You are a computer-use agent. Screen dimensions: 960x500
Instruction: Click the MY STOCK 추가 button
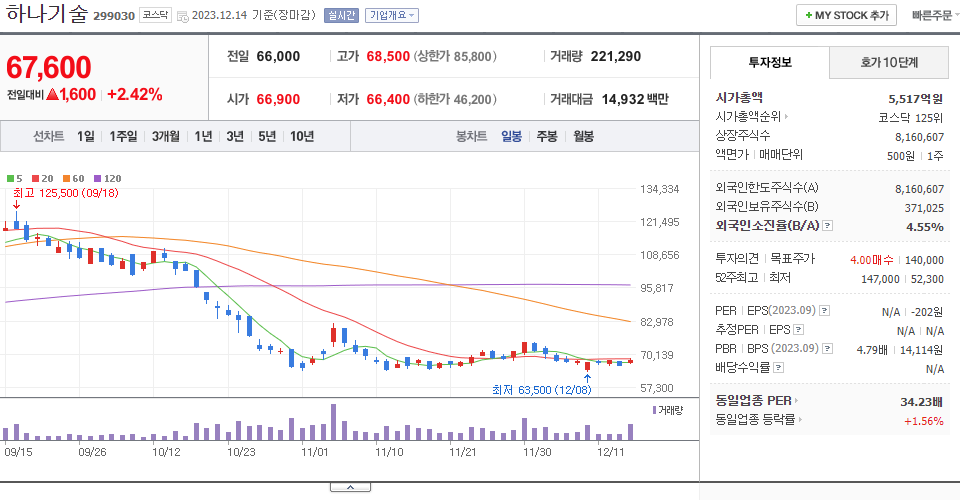(x=846, y=15)
